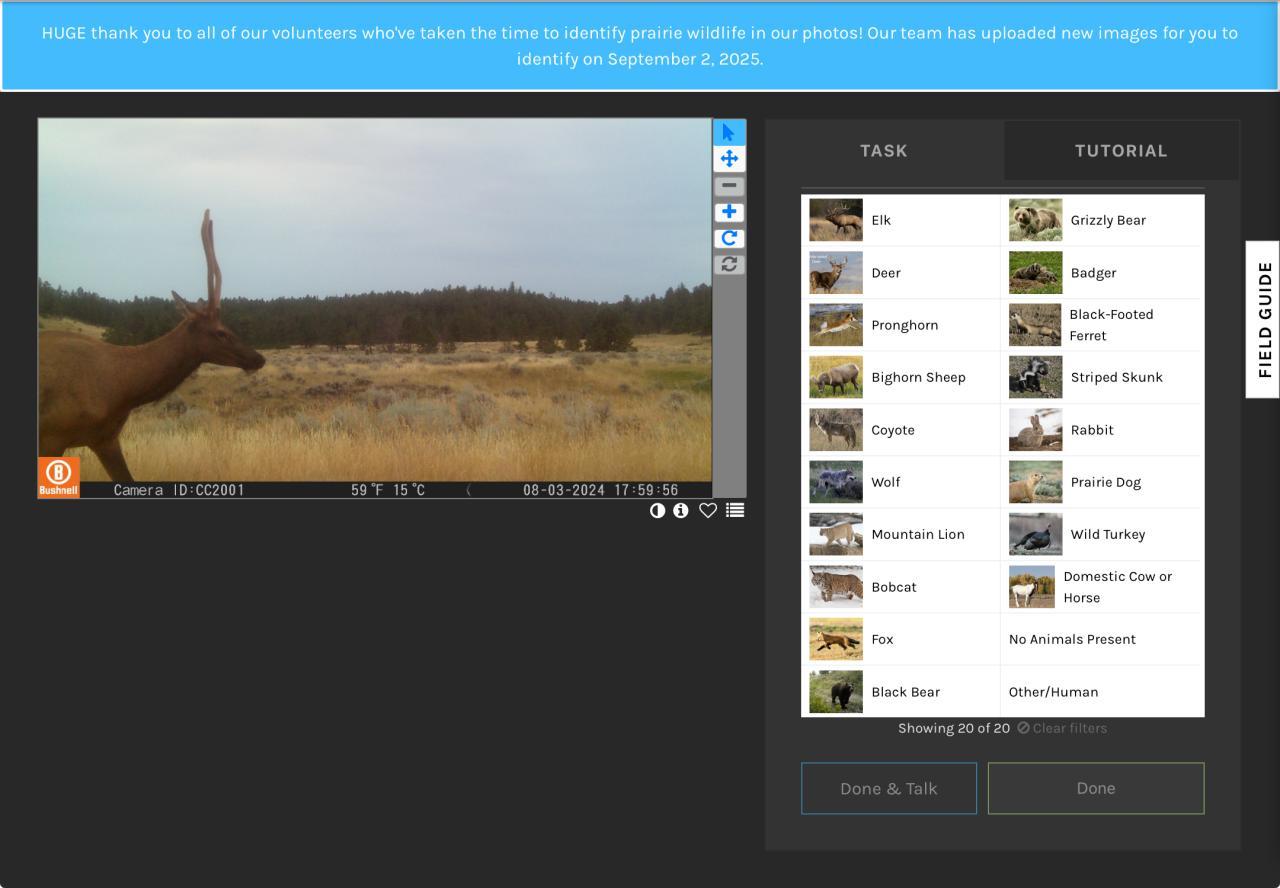
Task: Pick the Prairie Dog option
Action: point(1102,482)
